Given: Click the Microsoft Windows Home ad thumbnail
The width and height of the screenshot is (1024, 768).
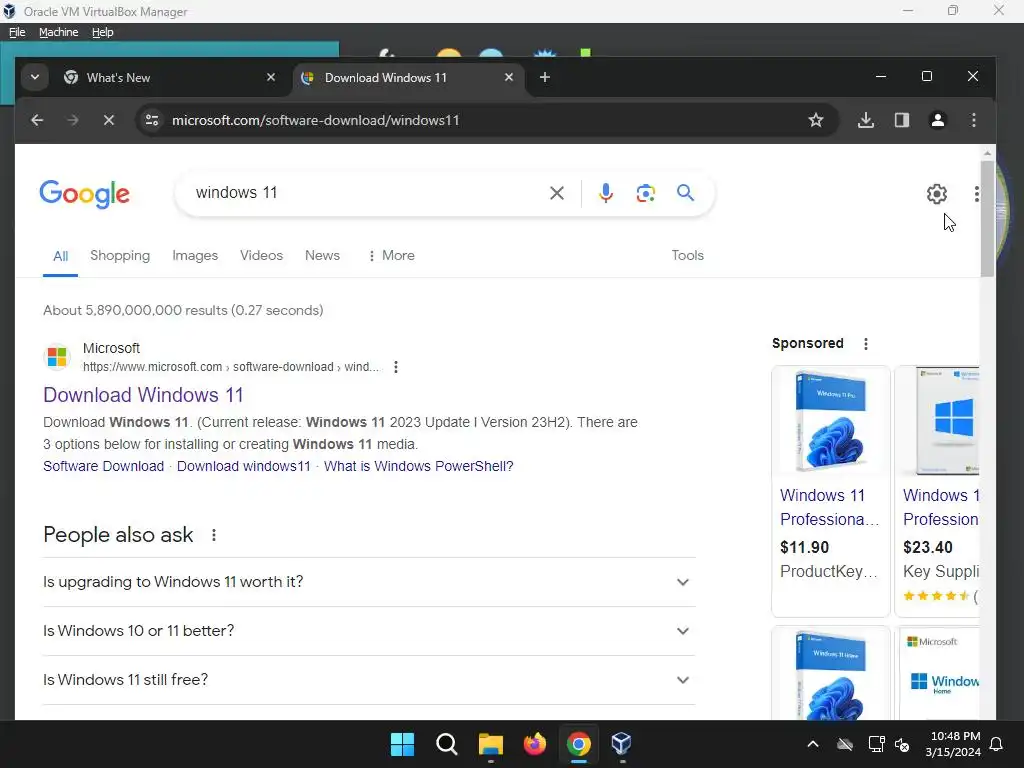Looking at the screenshot, I should 940,673.
